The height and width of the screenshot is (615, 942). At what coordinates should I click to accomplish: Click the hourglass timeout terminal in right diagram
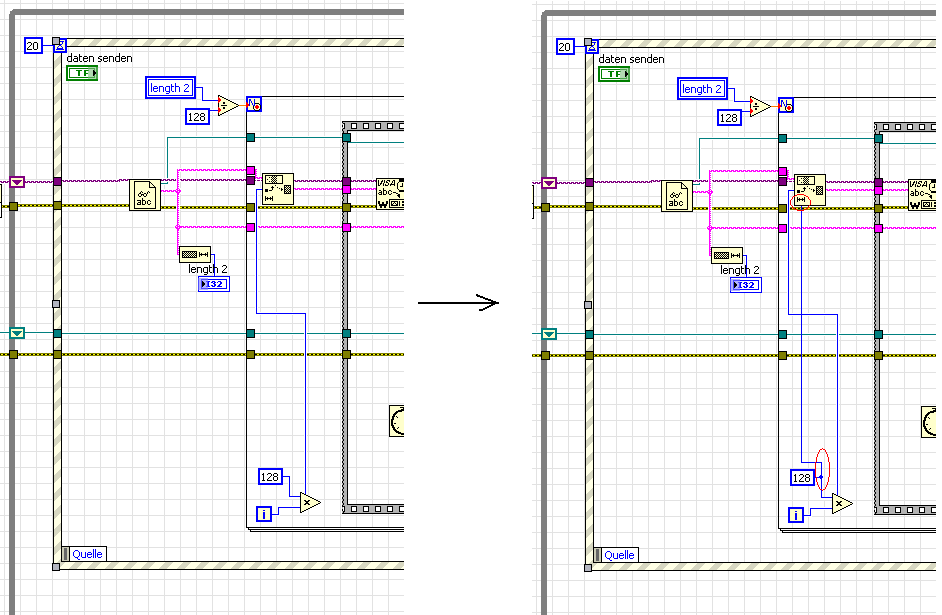[x=591, y=46]
